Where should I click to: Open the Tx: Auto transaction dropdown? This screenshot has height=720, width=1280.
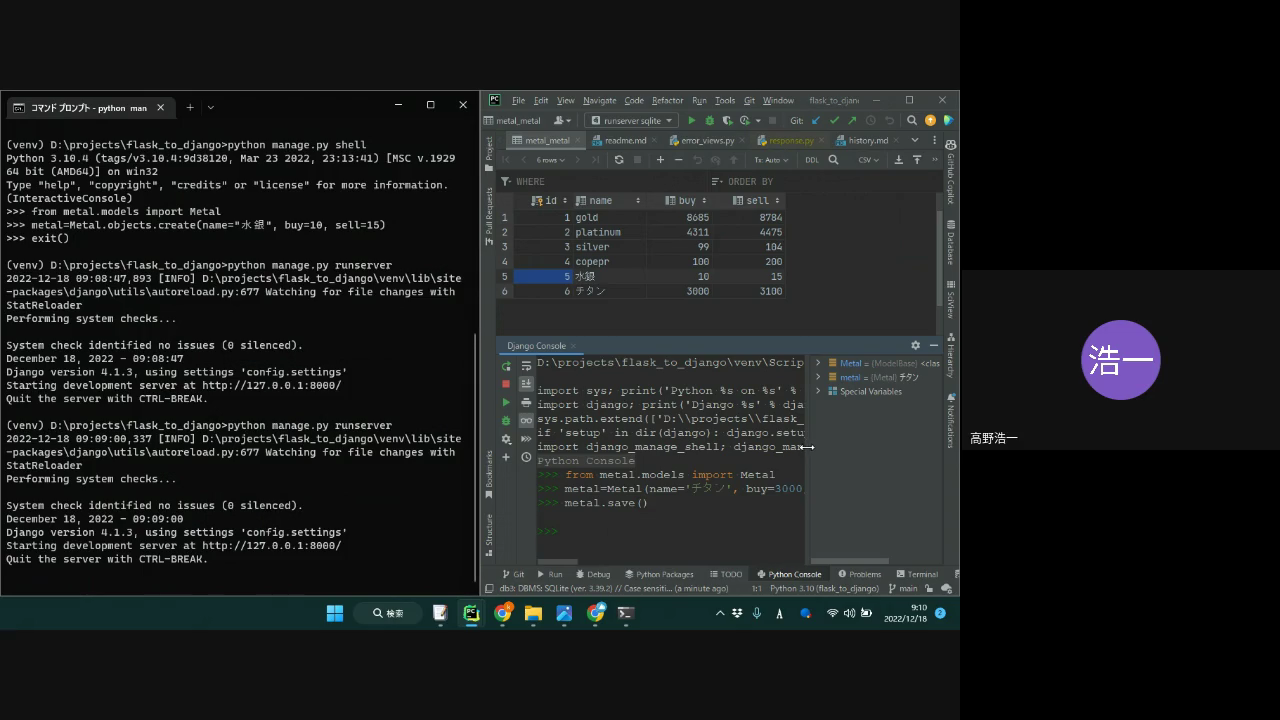(770, 160)
